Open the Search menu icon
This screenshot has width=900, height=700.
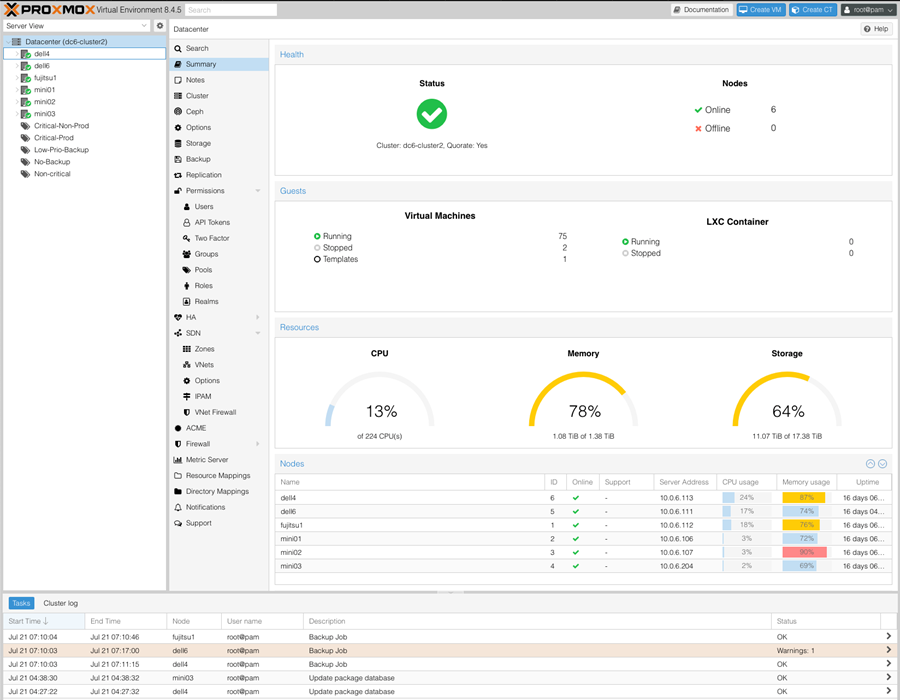pos(178,49)
